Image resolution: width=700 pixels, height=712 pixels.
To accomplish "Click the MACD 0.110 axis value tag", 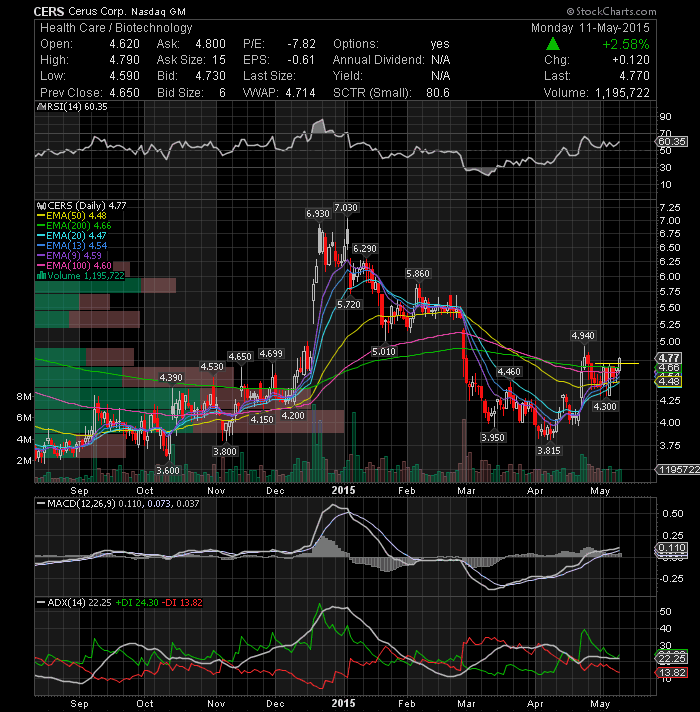I will click(672, 548).
